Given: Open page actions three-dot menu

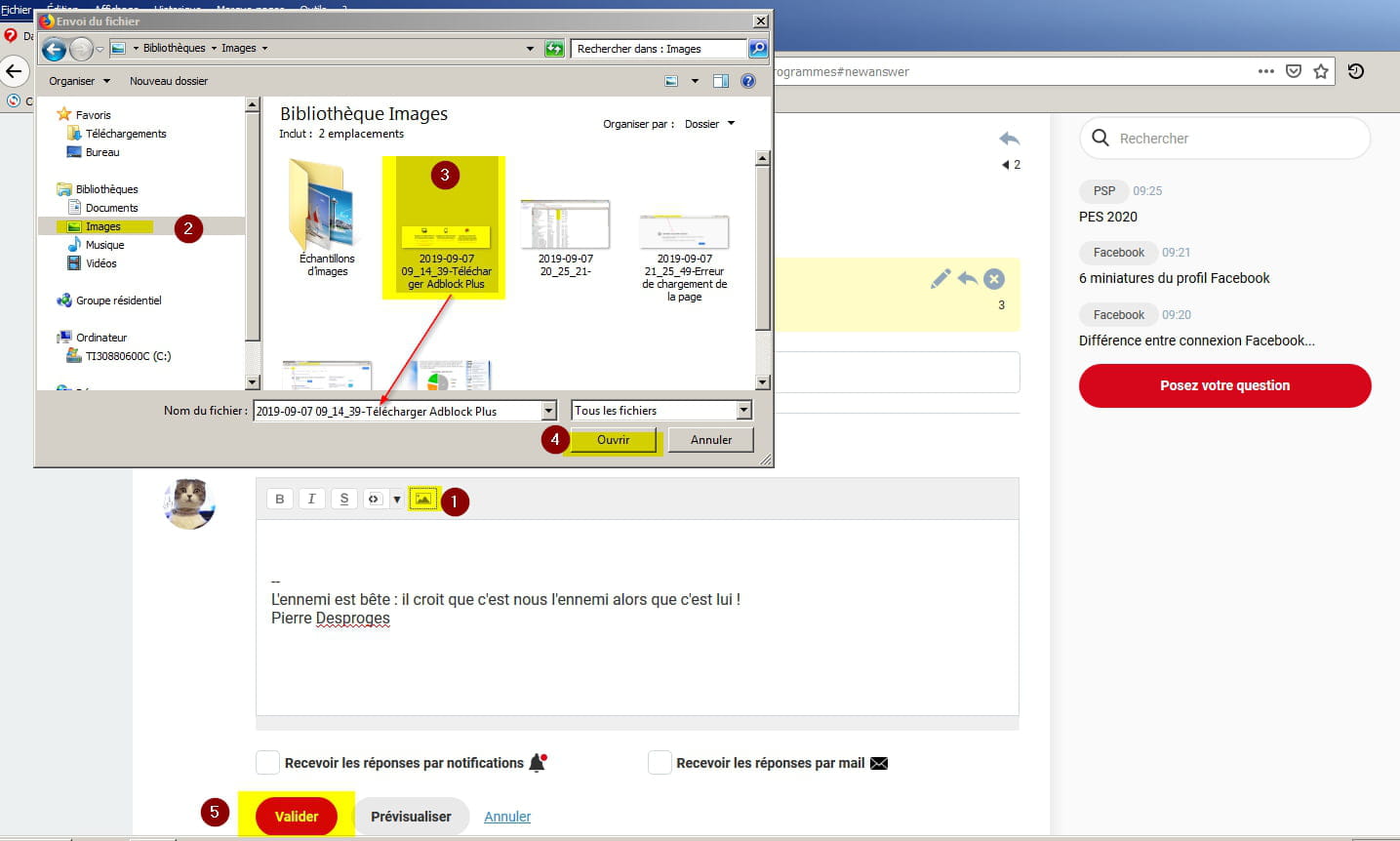Looking at the screenshot, I should [x=1266, y=71].
